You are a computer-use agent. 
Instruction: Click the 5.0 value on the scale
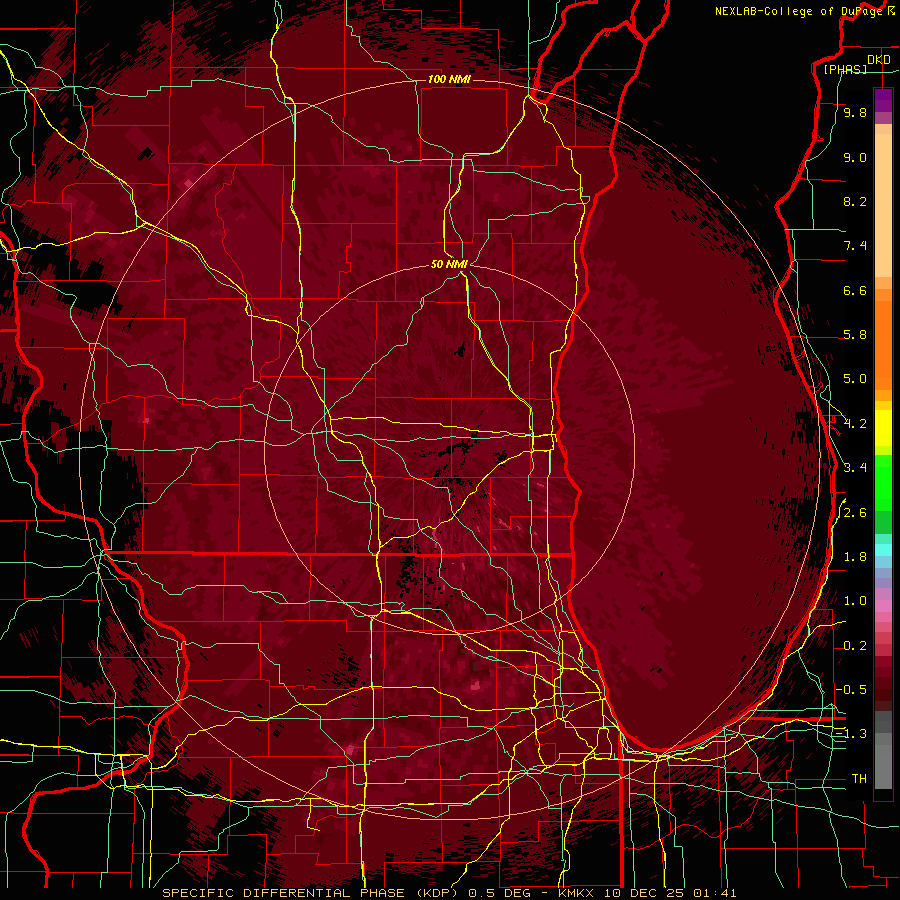pyautogui.click(x=855, y=379)
